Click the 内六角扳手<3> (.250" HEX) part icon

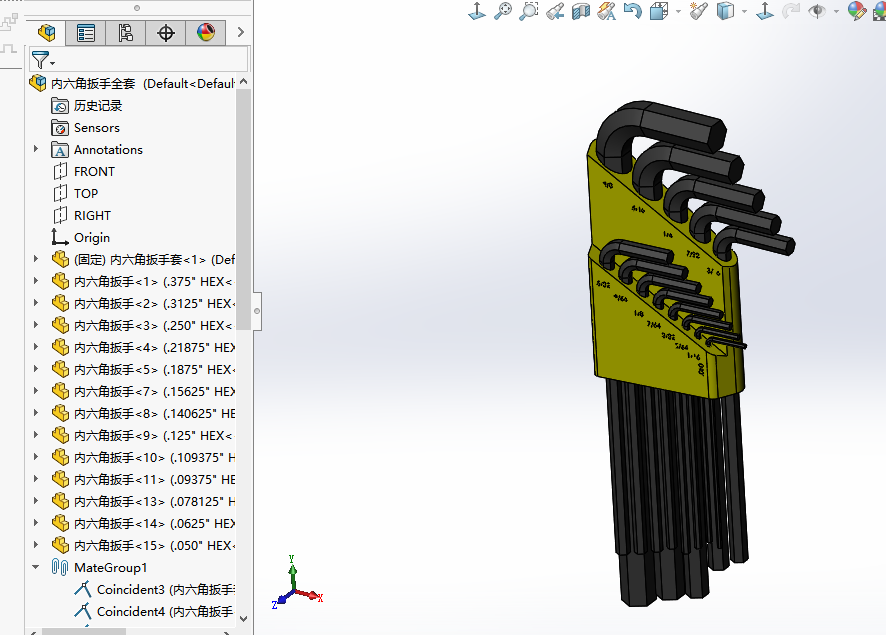(x=60, y=325)
